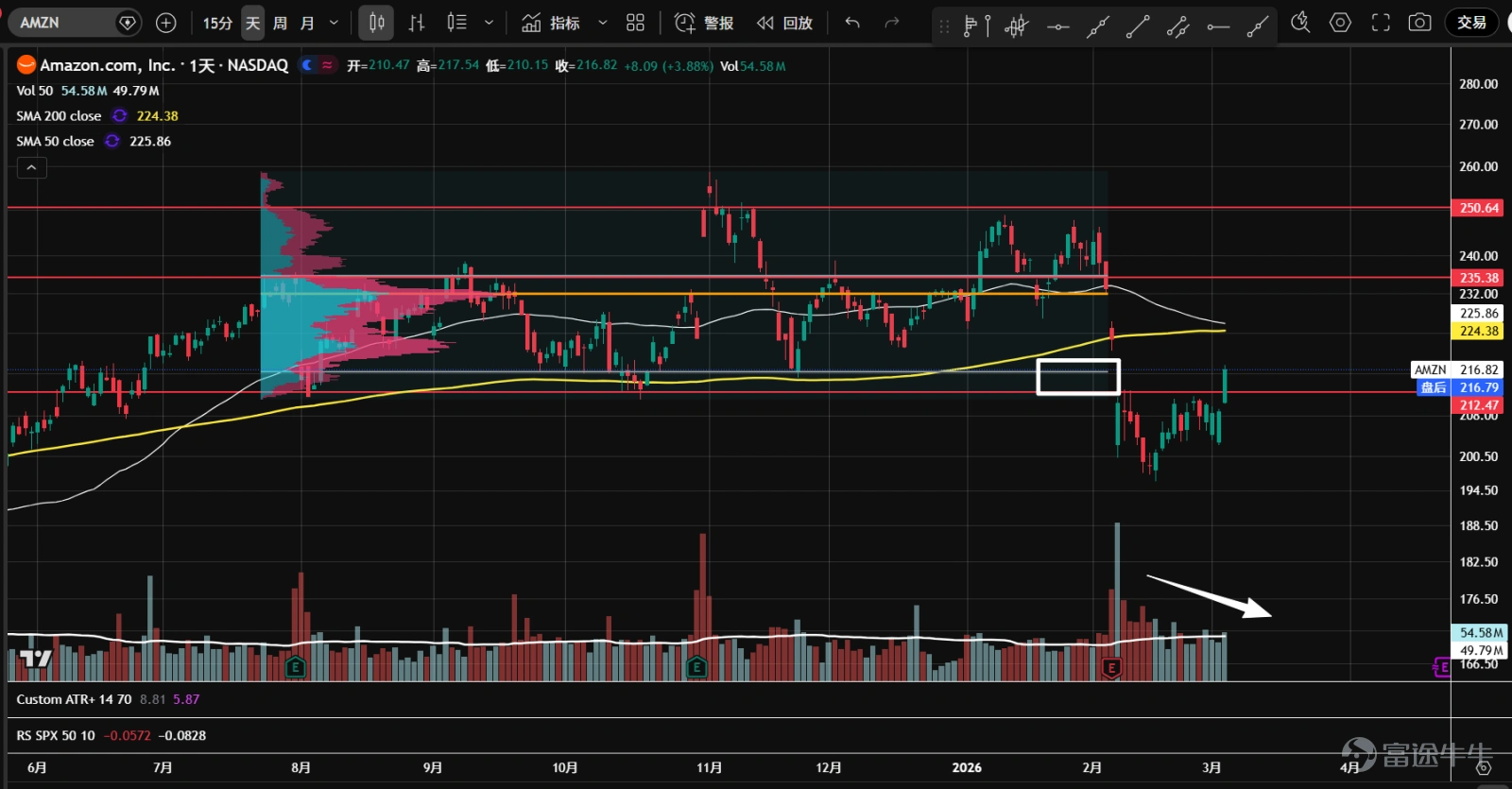Click the AMZN 216.82 last price label
Screen dimensions: 1512x789
1457,369
